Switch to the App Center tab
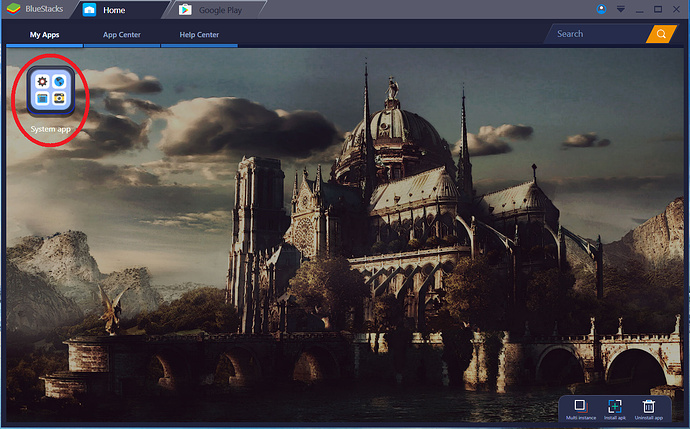 click(122, 35)
